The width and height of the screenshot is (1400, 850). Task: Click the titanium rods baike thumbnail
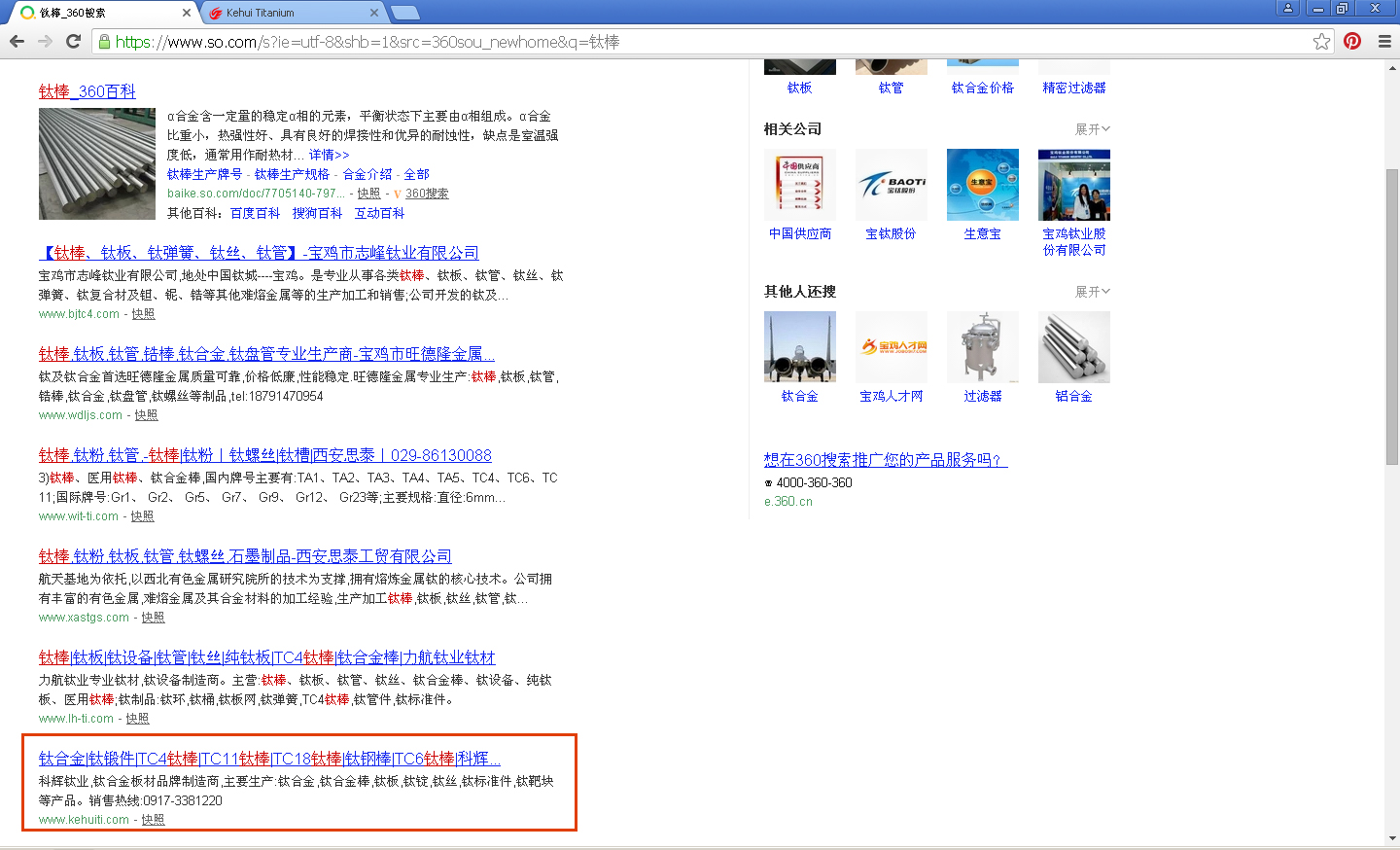97,163
